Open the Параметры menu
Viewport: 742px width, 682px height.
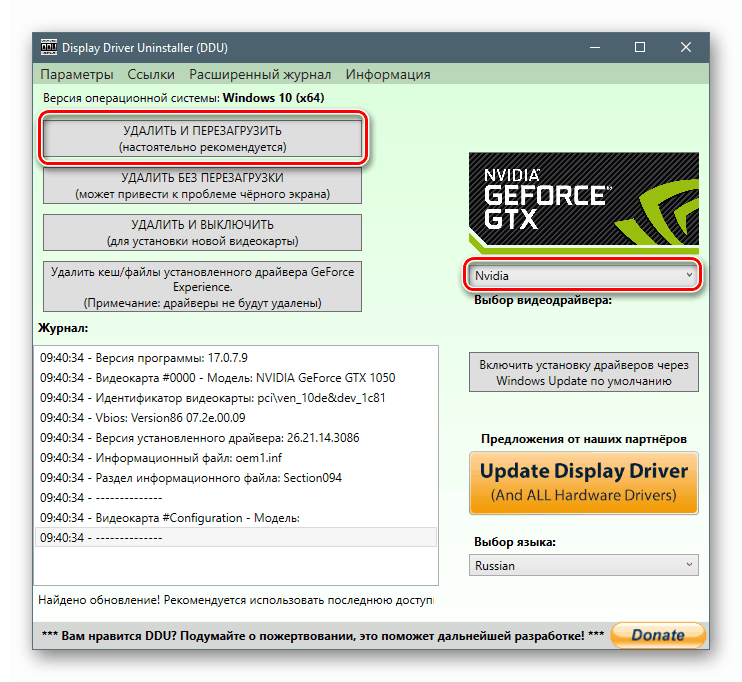click(77, 74)
